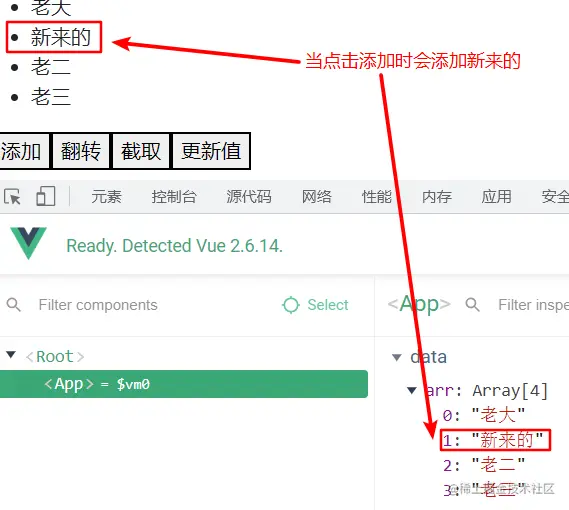Switch to the 控制台 tab
The height and width of the screenshot is (510, 569).
174,197
